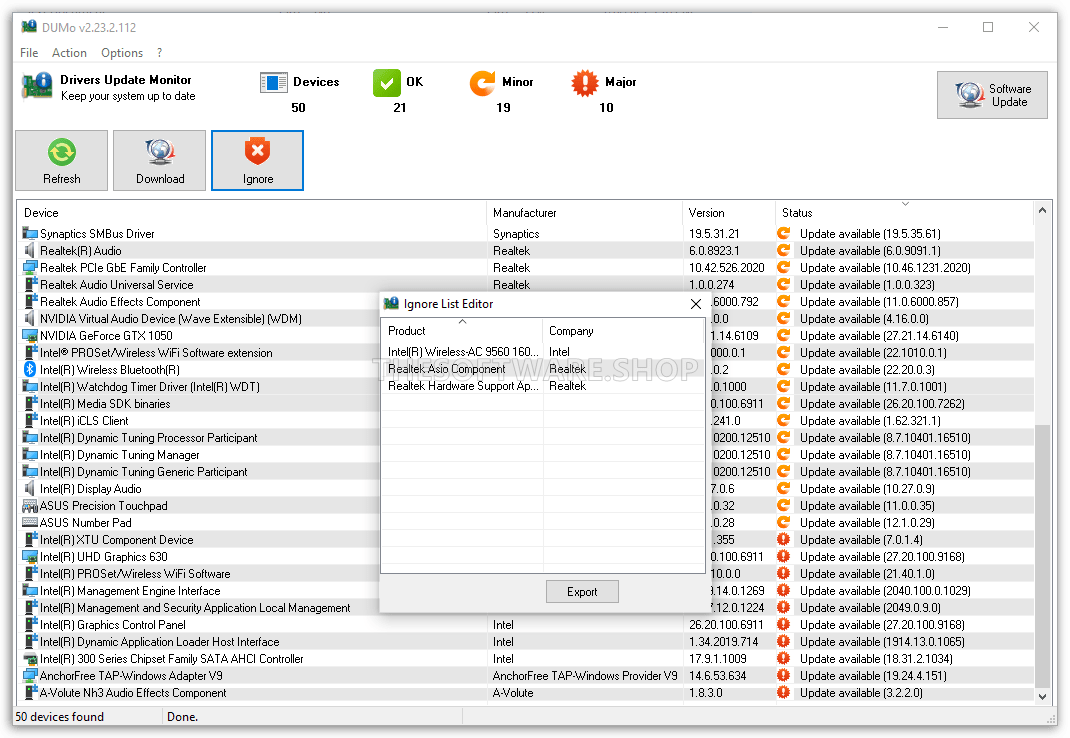1070x738 pixels.
Task: Click the Intel(R) Display Audio speaker icon
Action: [x=30, y=489]
